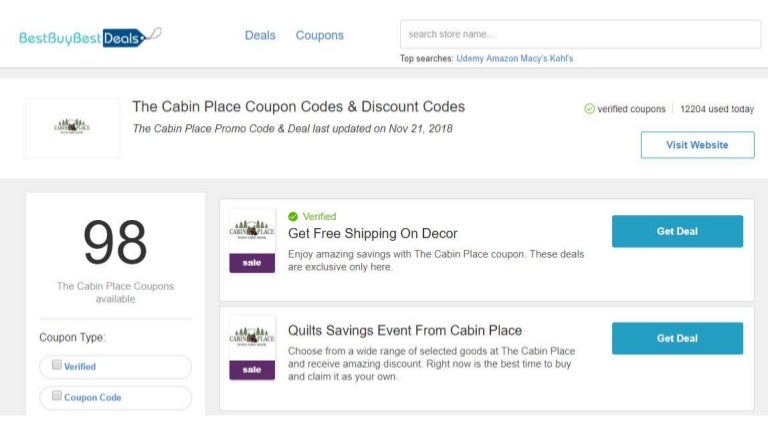
Task: Click the purple sale badge on Quilts deal
Action: (x=252, y=370)
